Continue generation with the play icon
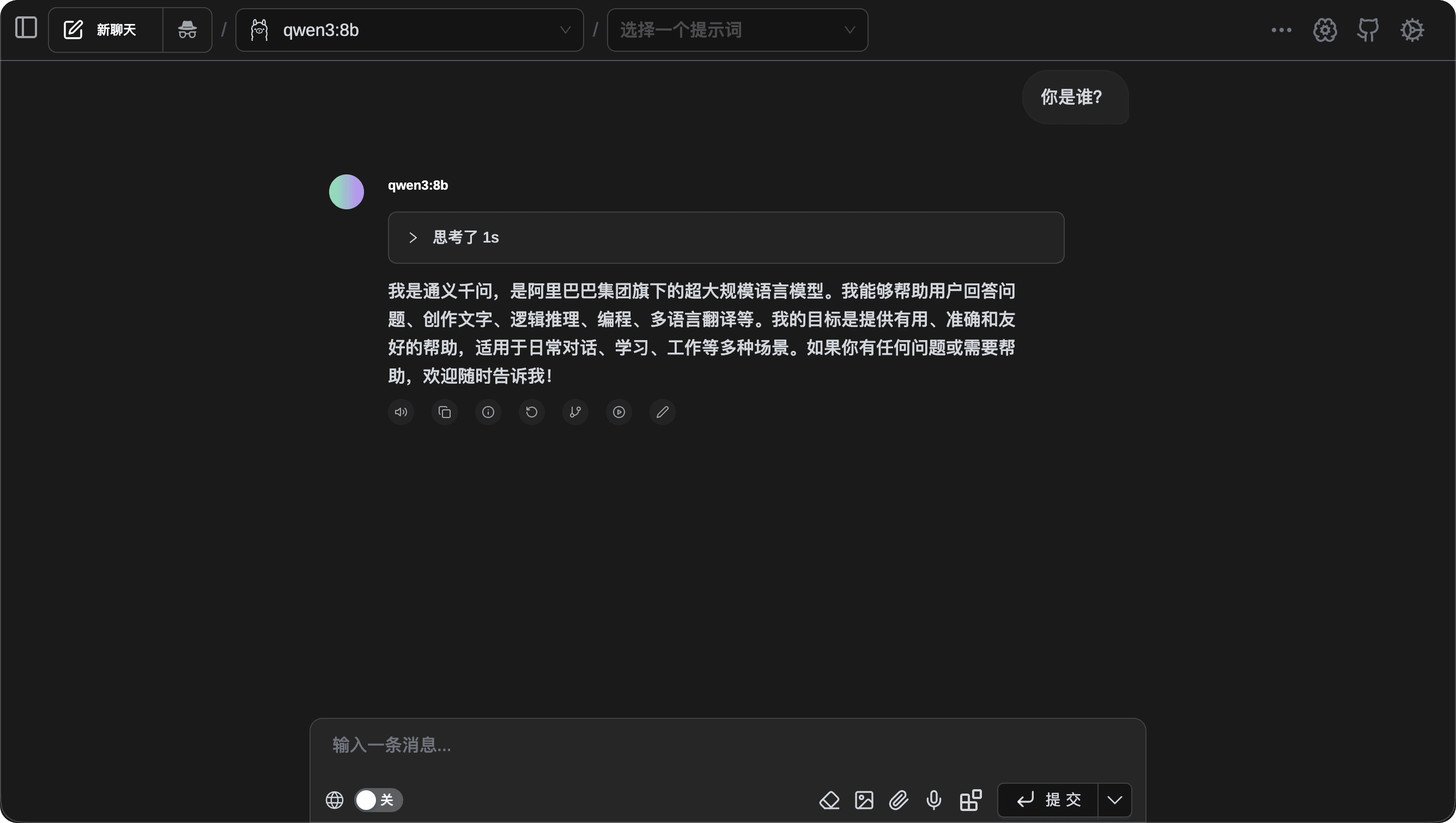Screen dimensions: 1456x823 (618, 412)
